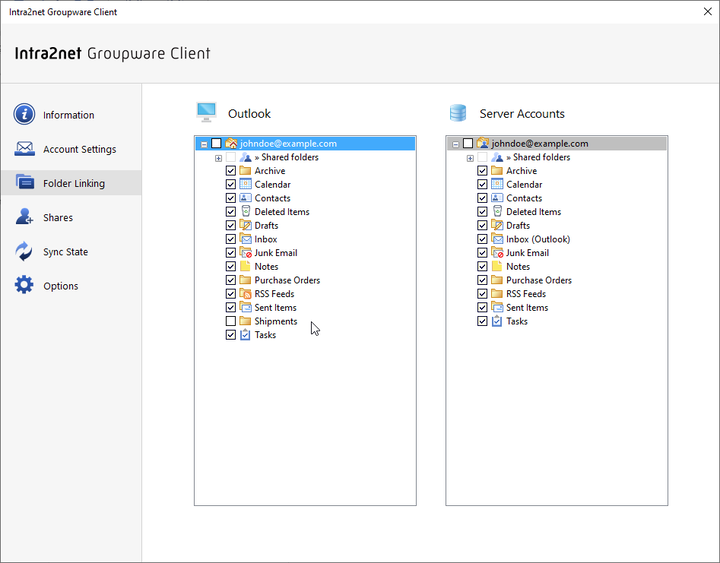Click the Folder Linking sidebar icon

pyautogui.click(x=25, y=182)
